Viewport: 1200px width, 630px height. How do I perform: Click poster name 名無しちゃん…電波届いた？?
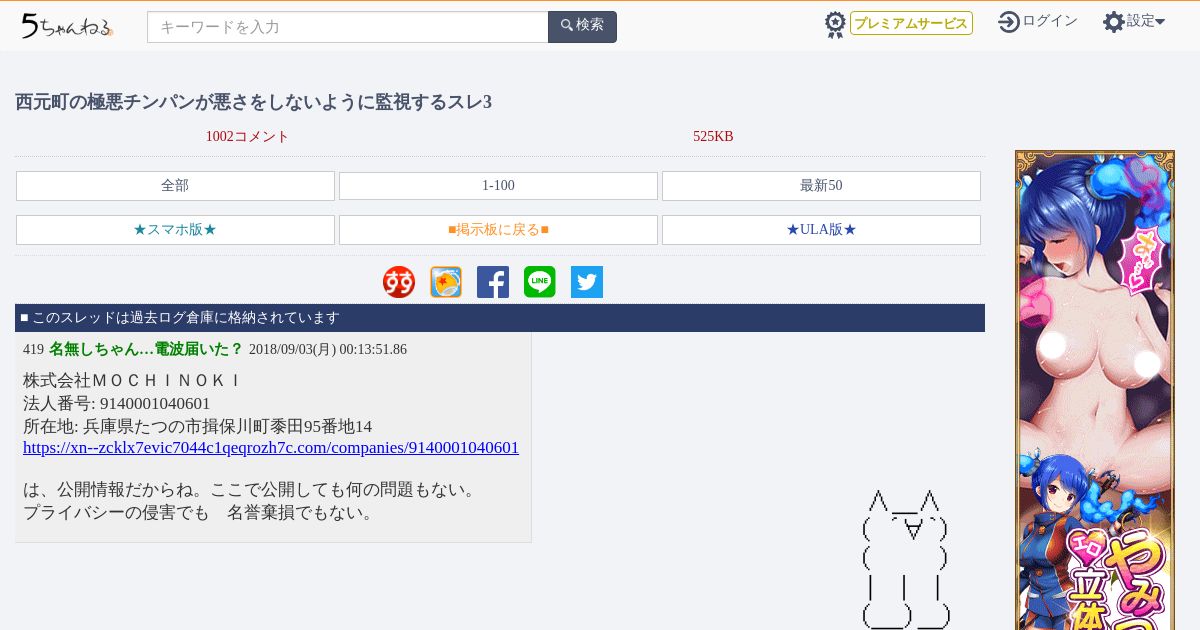click(x=146, y=349)
